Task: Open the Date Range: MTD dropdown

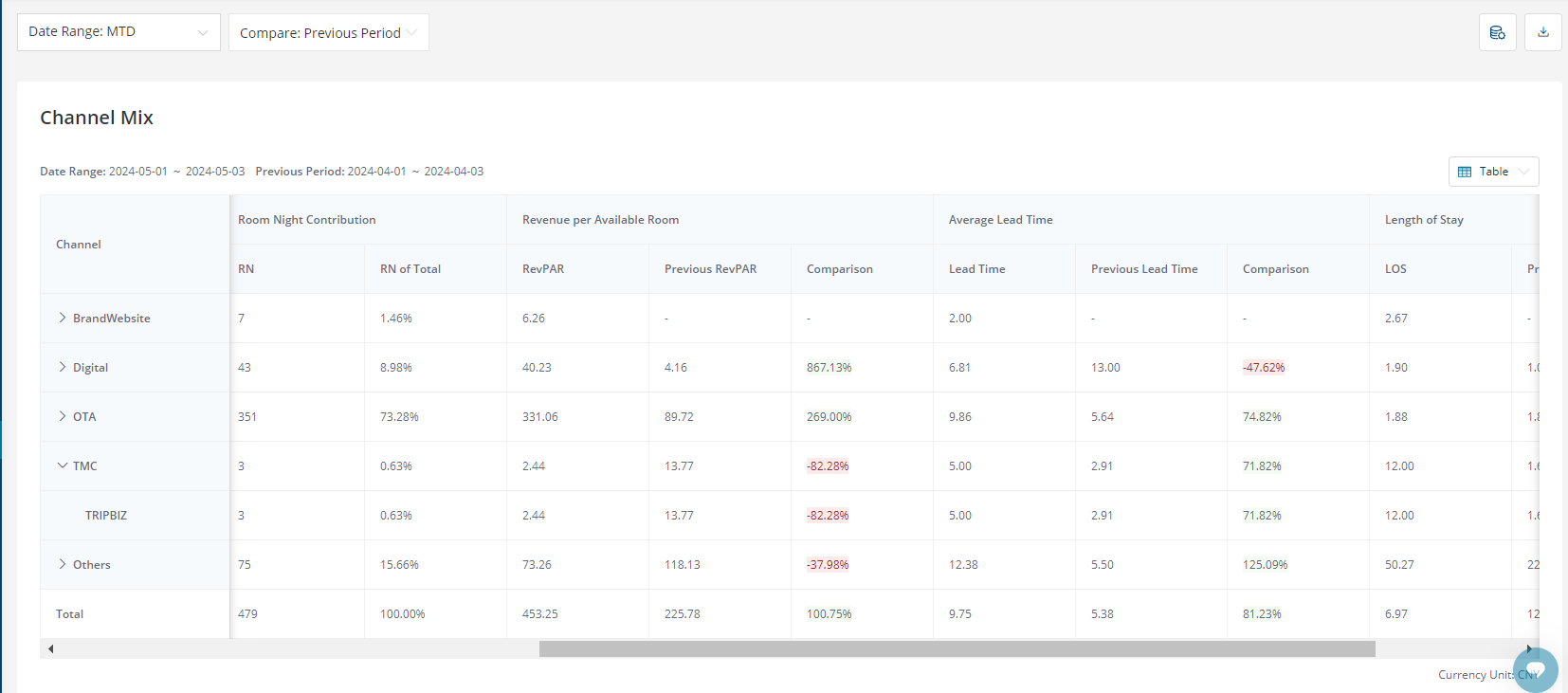Action: pos(119,32)
